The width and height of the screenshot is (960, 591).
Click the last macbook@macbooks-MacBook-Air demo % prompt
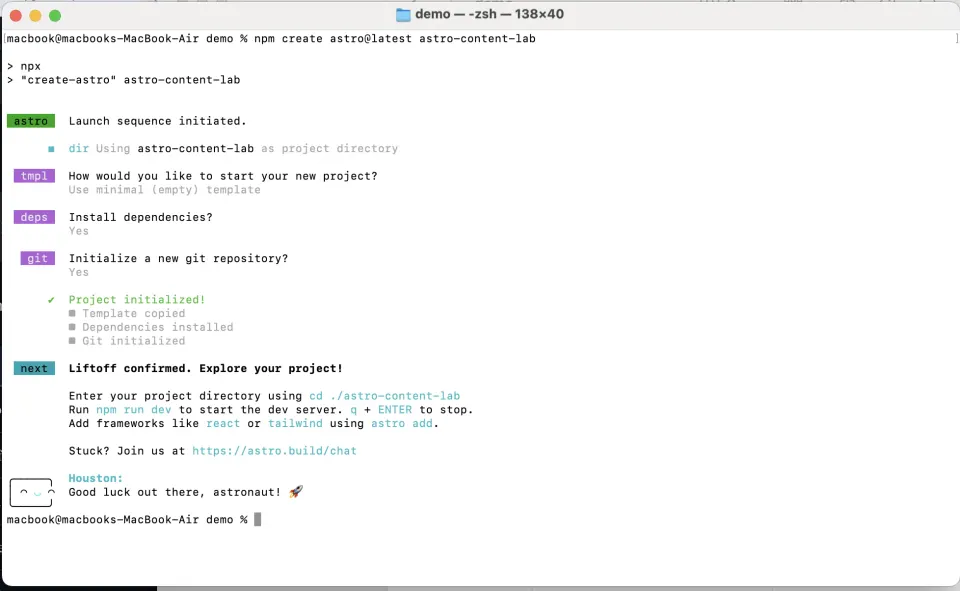point(127,519)
